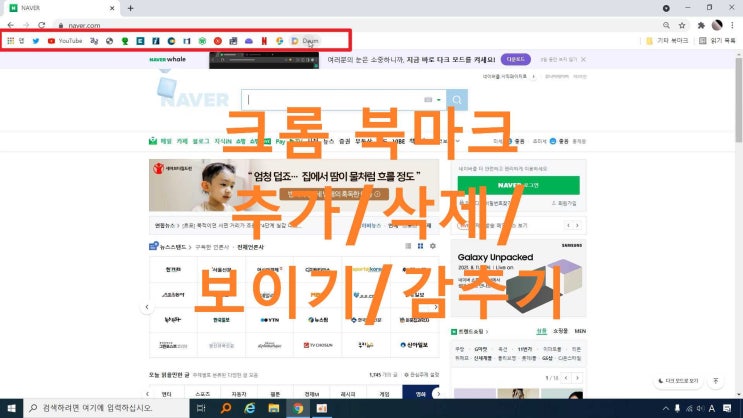The height and width of the screenshot is (418, 743).
Task: Bookmark this page with the star icon
Action: click(682, 25)
